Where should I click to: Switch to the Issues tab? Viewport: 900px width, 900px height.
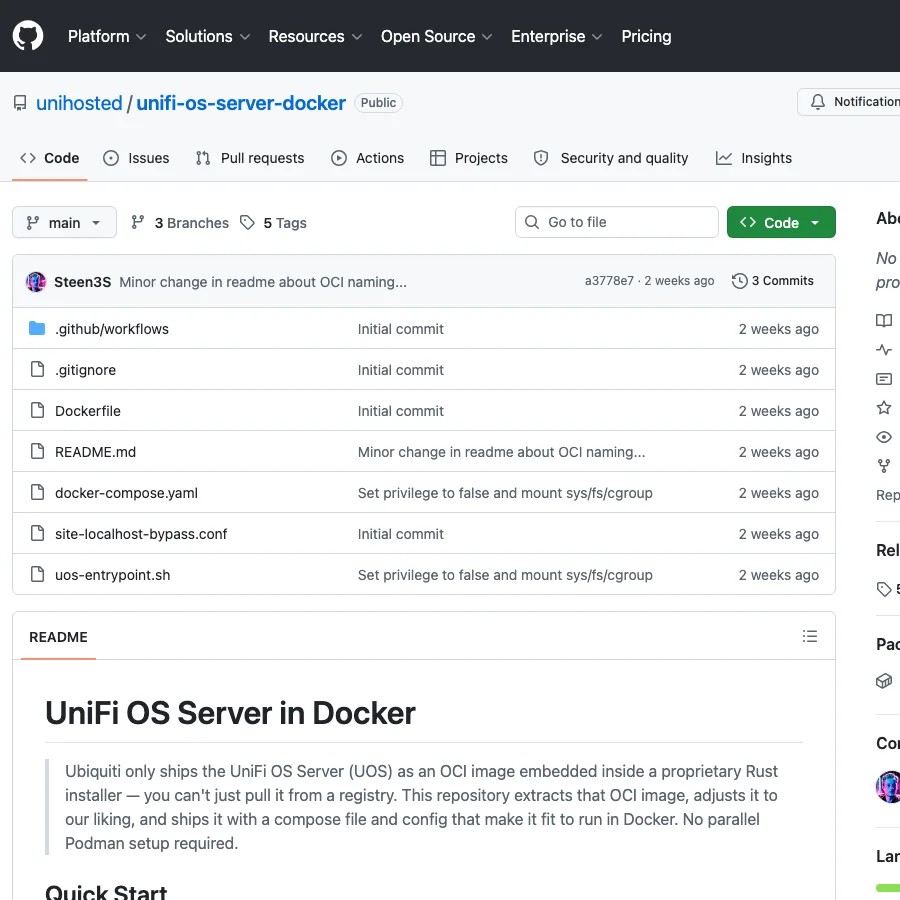coord(136,158)
